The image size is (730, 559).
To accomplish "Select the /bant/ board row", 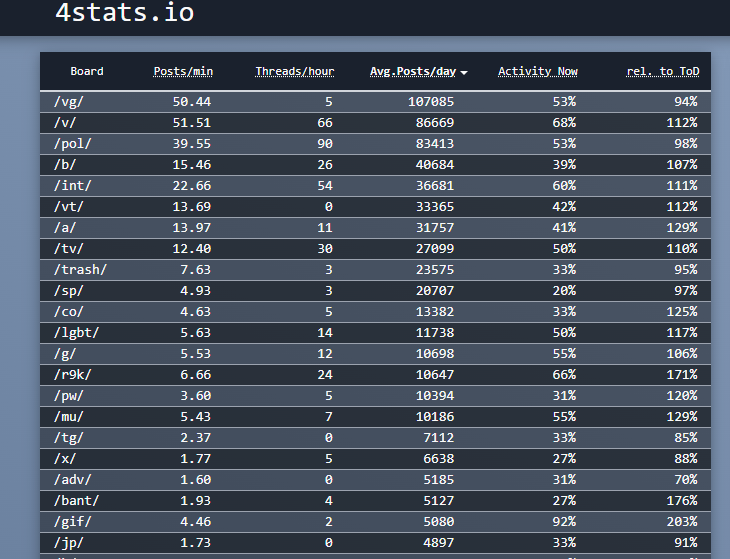I will [x=375, y=501].
